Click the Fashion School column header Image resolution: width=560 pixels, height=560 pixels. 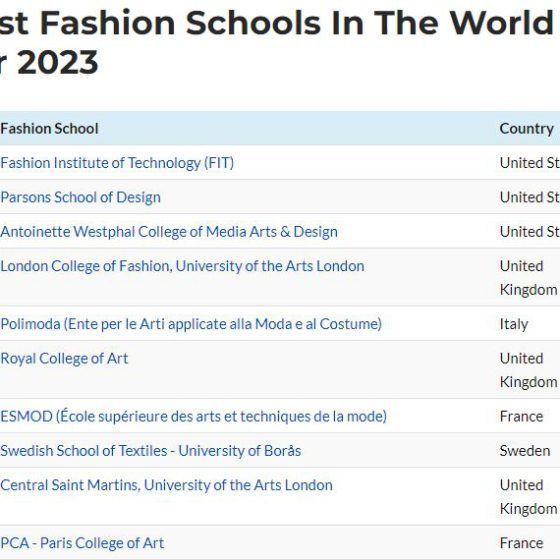(49, 129)
